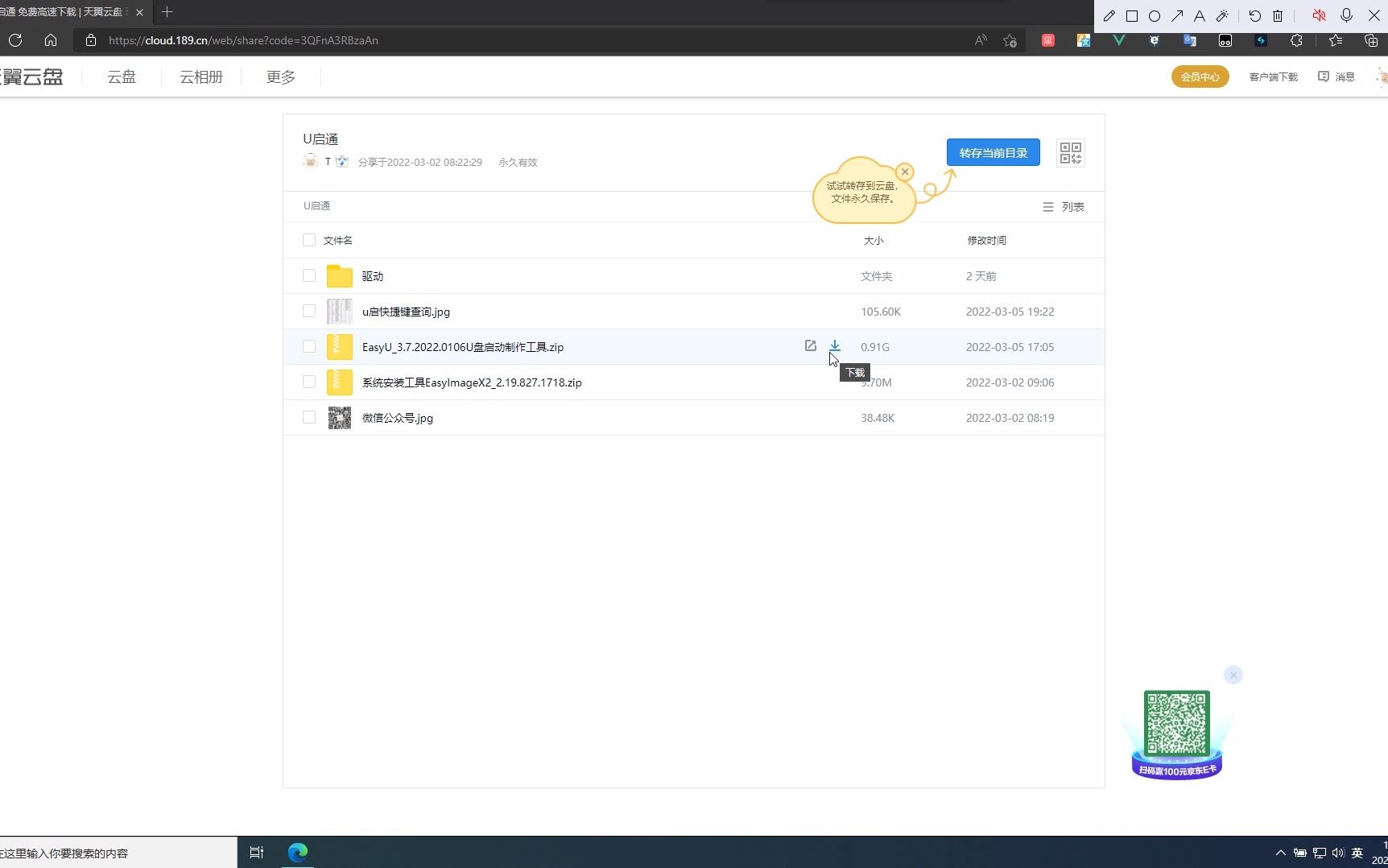Image resolution: width=1388 pixels, height=868 pixels.
Task: Open the system volume control in the tray
Action: click(1338, 853)
